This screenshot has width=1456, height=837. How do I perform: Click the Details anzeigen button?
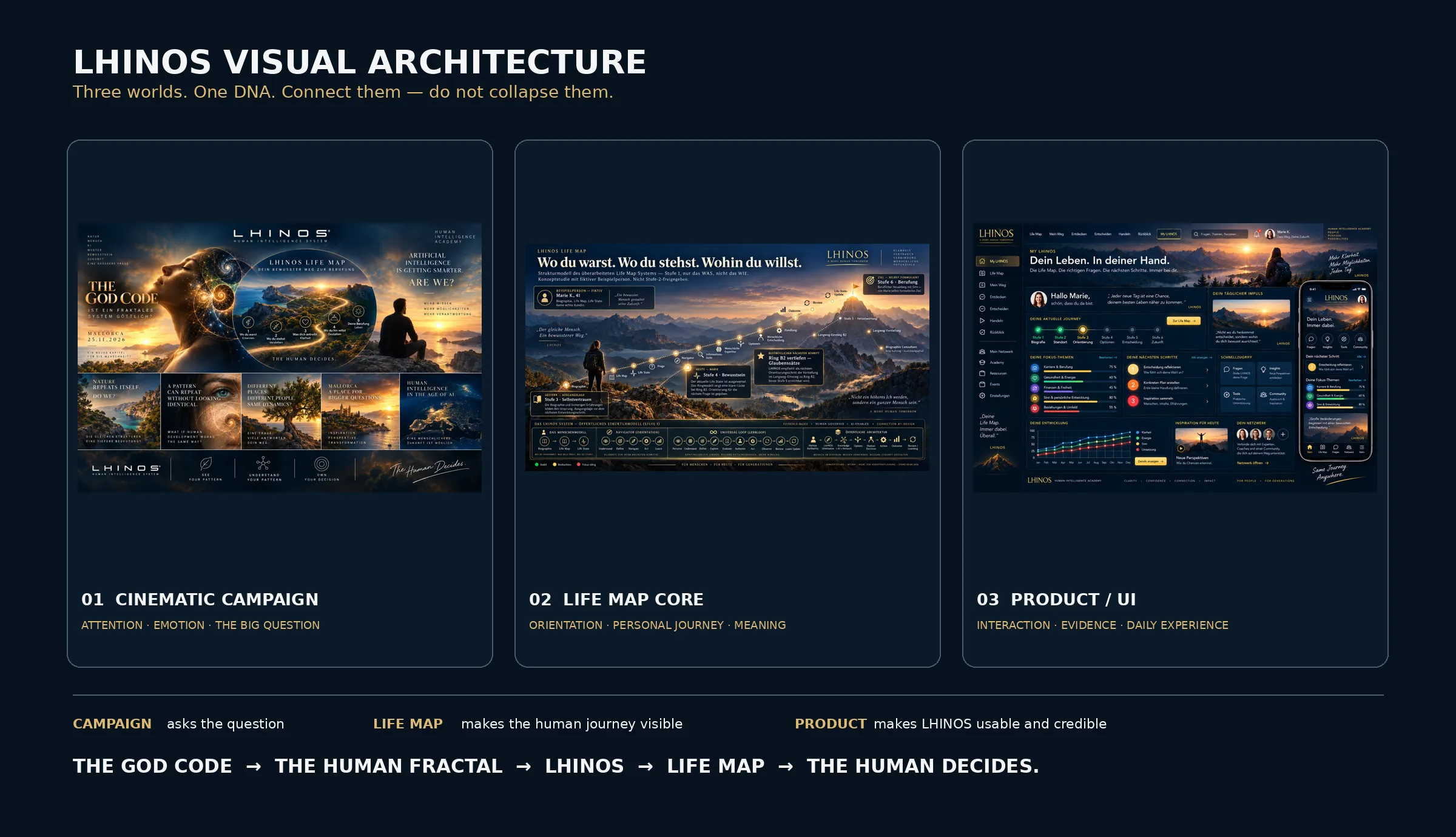coord(1150,462)
